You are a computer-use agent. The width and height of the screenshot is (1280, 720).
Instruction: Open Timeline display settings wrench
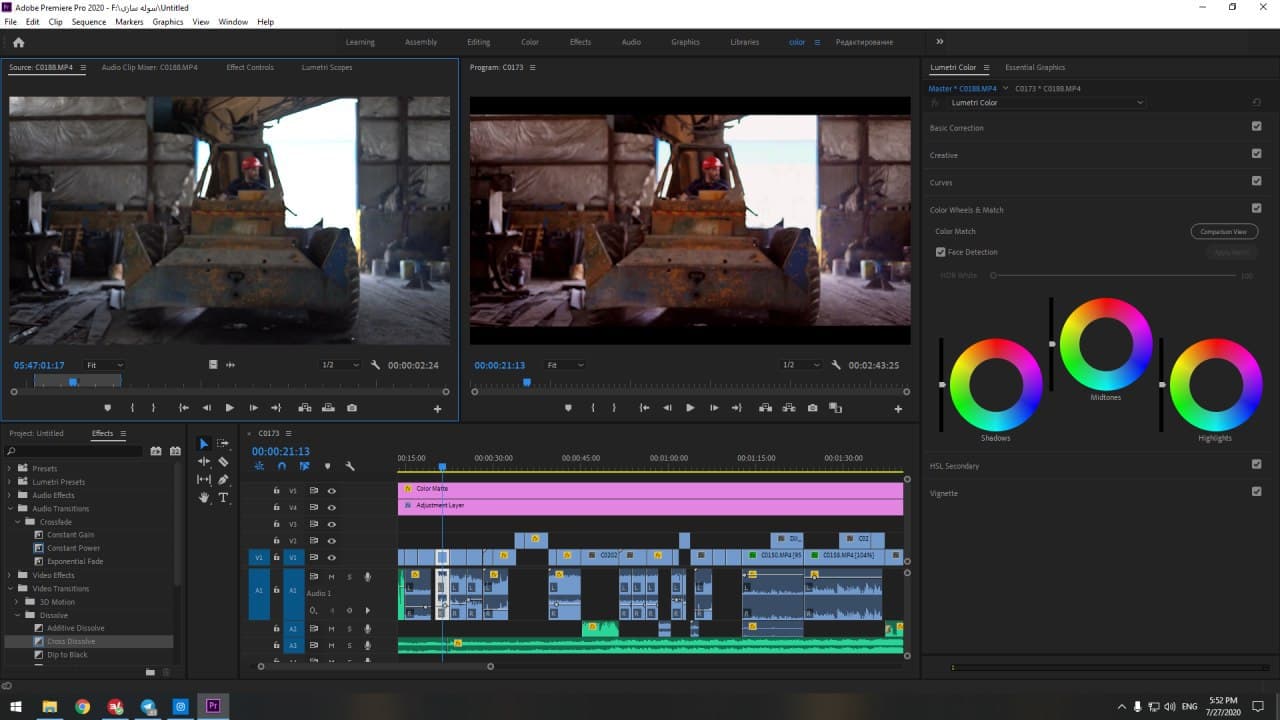pyautogui.click(x=350, y=466)
